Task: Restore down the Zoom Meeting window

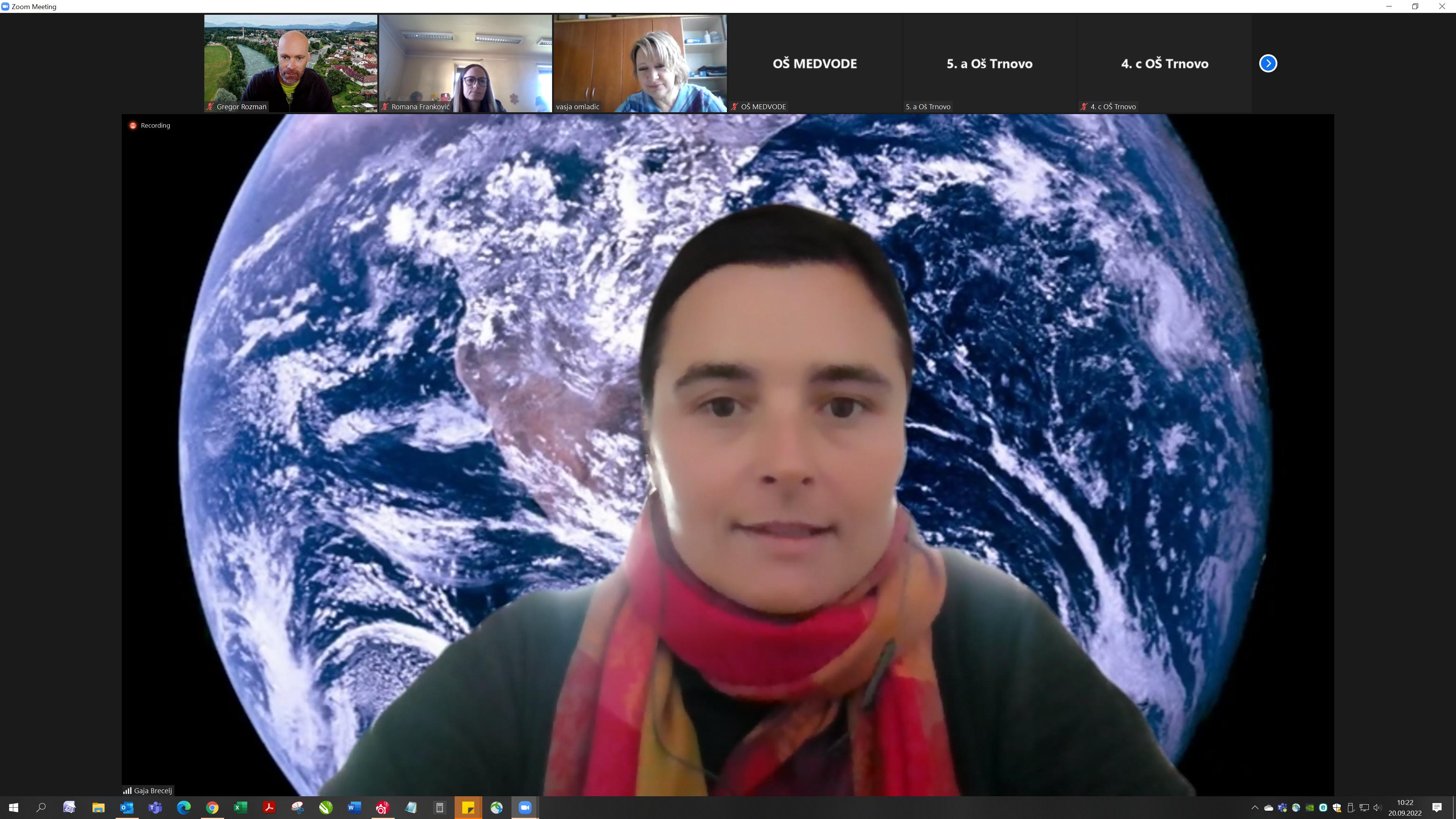Action: click(1415, 7)
